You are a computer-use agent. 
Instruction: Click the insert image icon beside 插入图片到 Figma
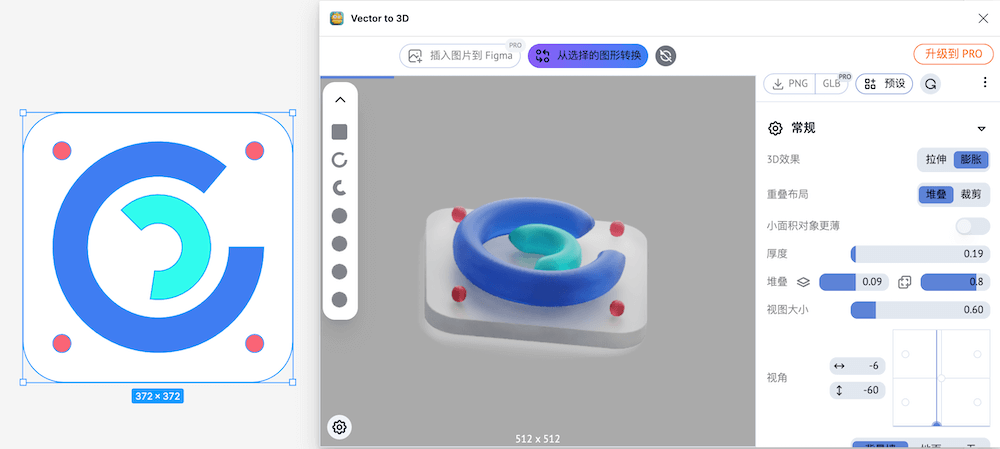415,56
